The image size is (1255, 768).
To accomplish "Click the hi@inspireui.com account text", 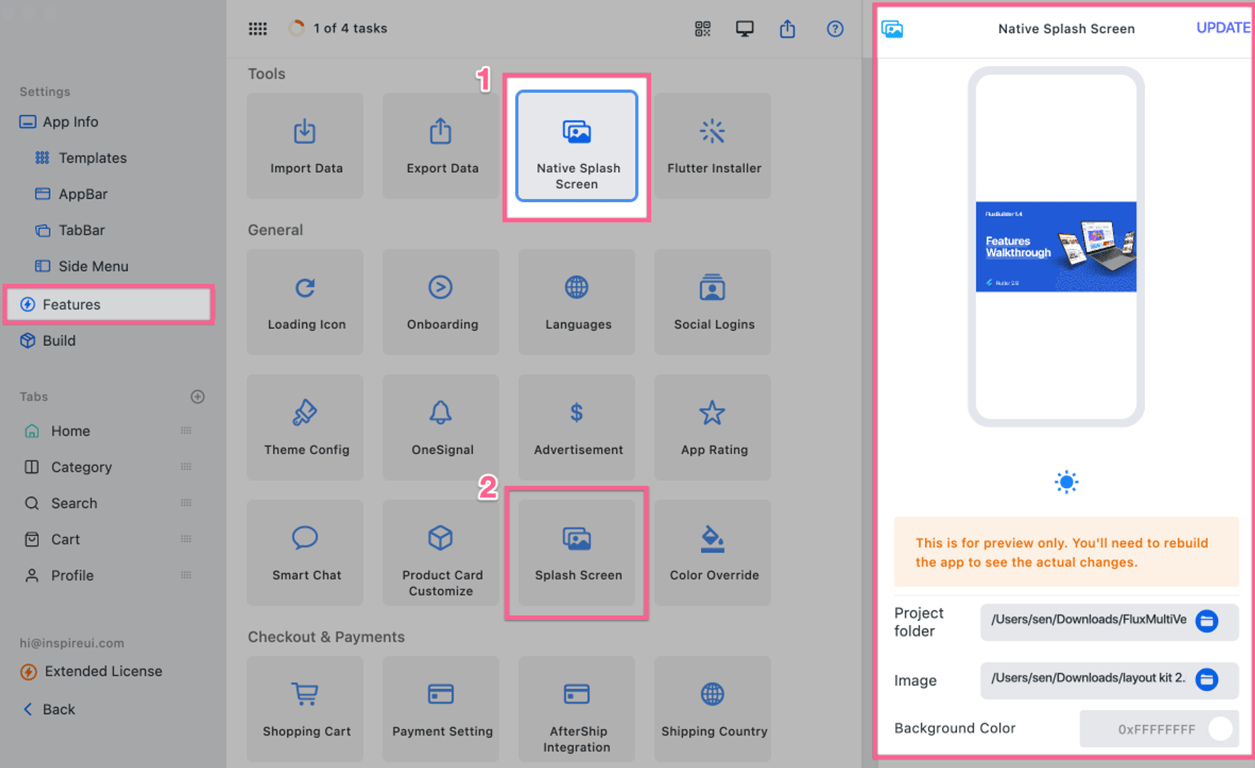I will pyautogui.click(x=72, y=643).
